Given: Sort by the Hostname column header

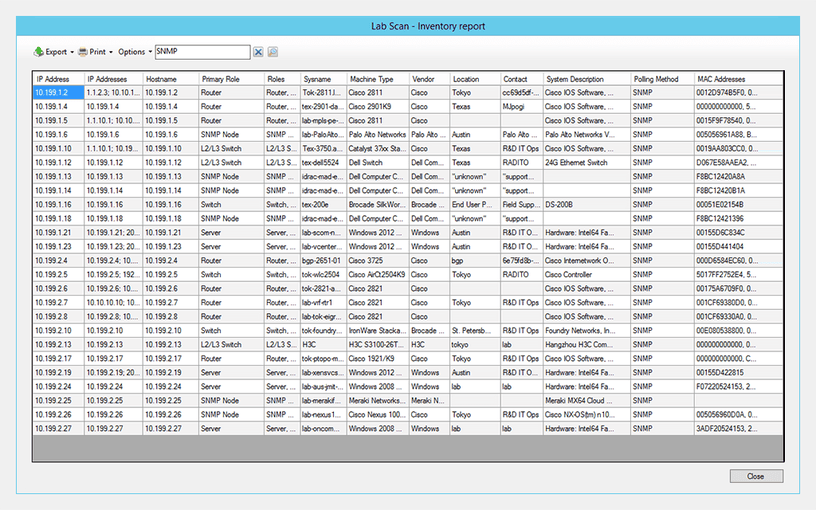Looking at the screenshot, I should tap(171, 79).
